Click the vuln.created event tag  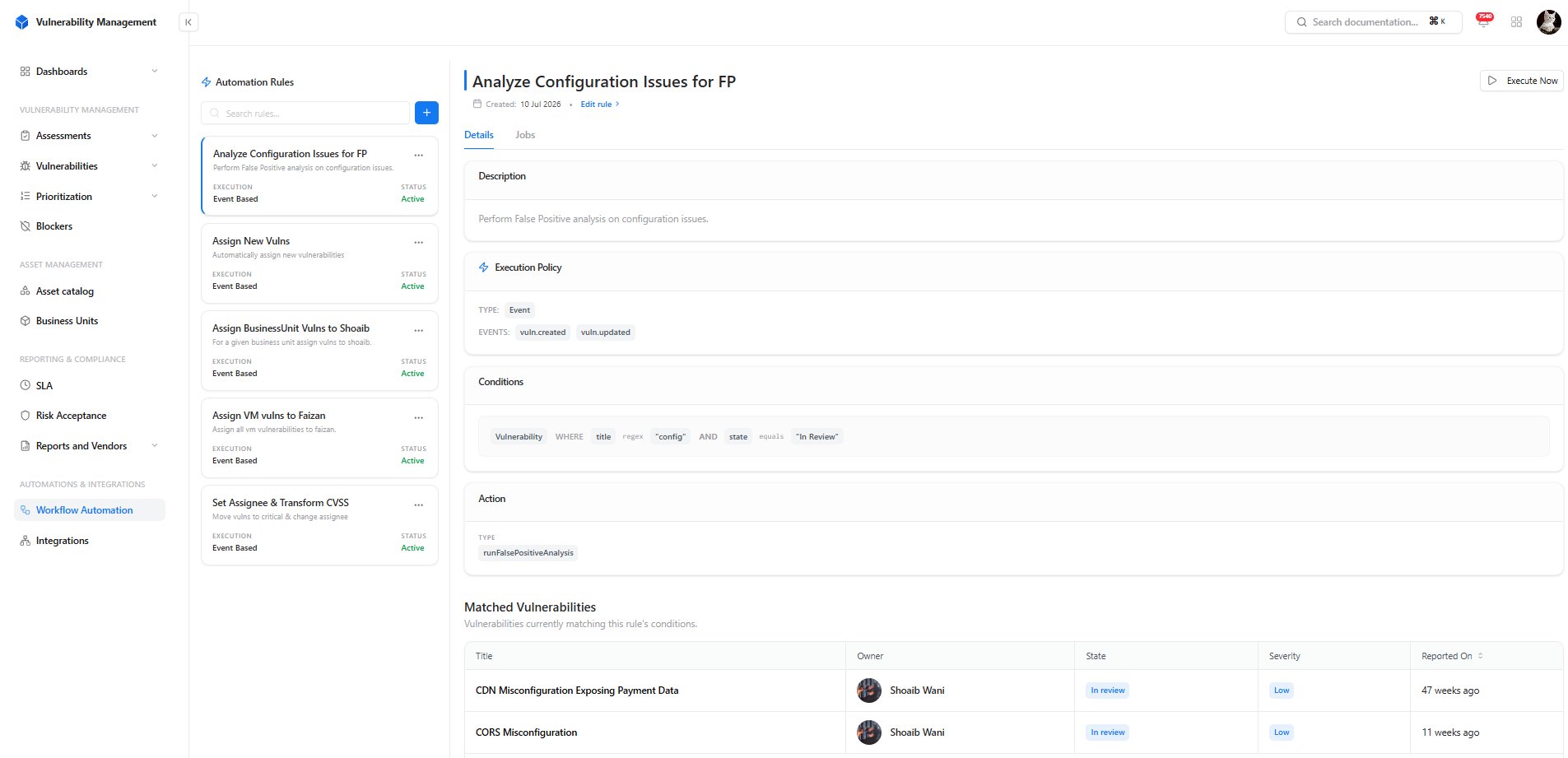(542, 332)
